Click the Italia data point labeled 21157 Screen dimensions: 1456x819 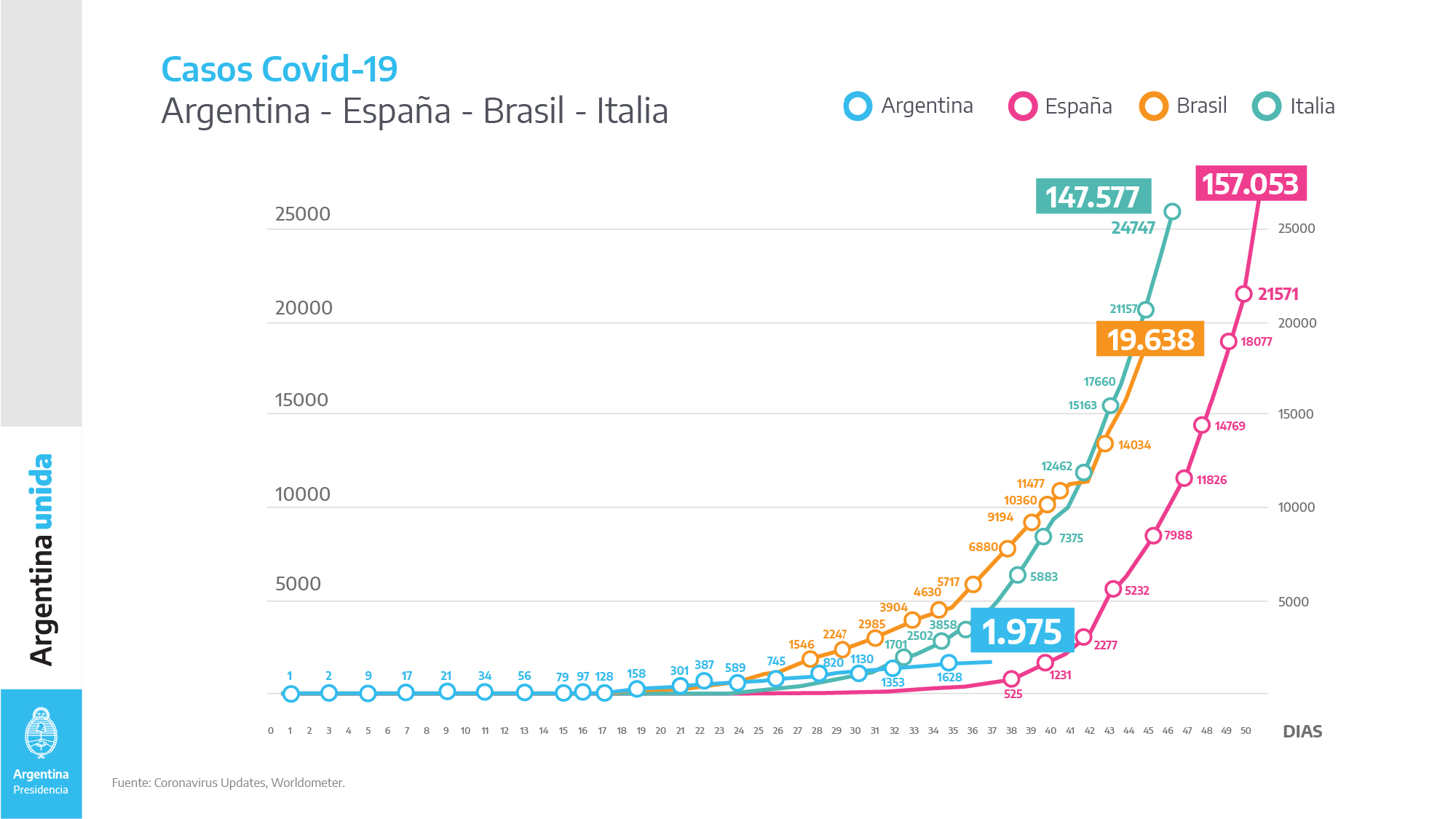[1145, 310]
